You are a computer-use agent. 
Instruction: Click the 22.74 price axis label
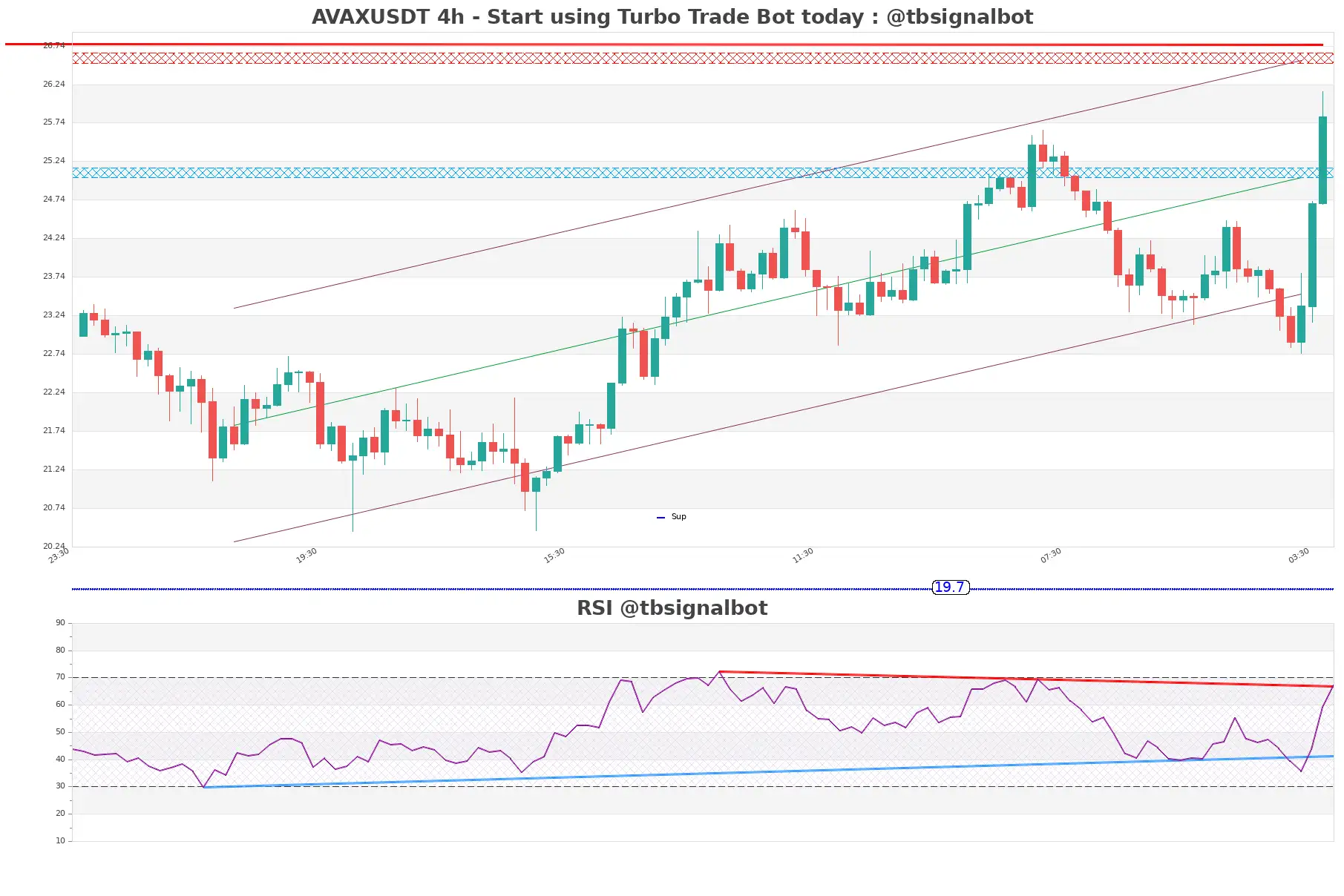coord(53,354)
